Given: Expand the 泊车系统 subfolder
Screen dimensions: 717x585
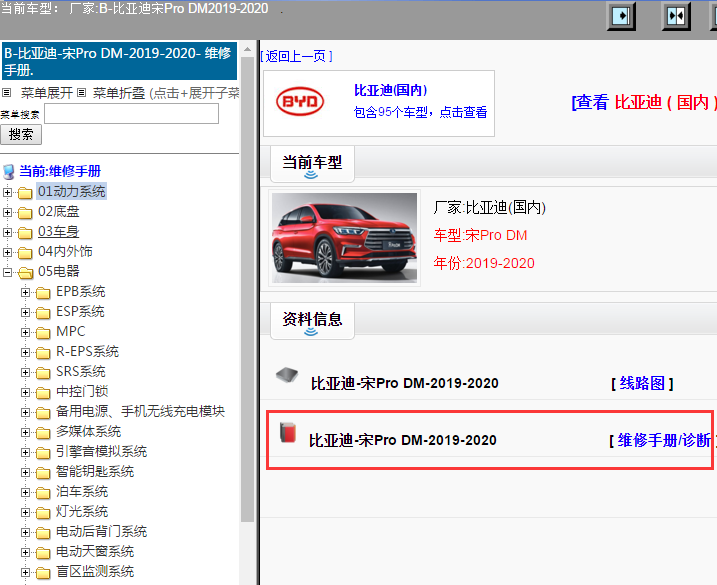Looking at the screenshot, I should tap(26, 493).
